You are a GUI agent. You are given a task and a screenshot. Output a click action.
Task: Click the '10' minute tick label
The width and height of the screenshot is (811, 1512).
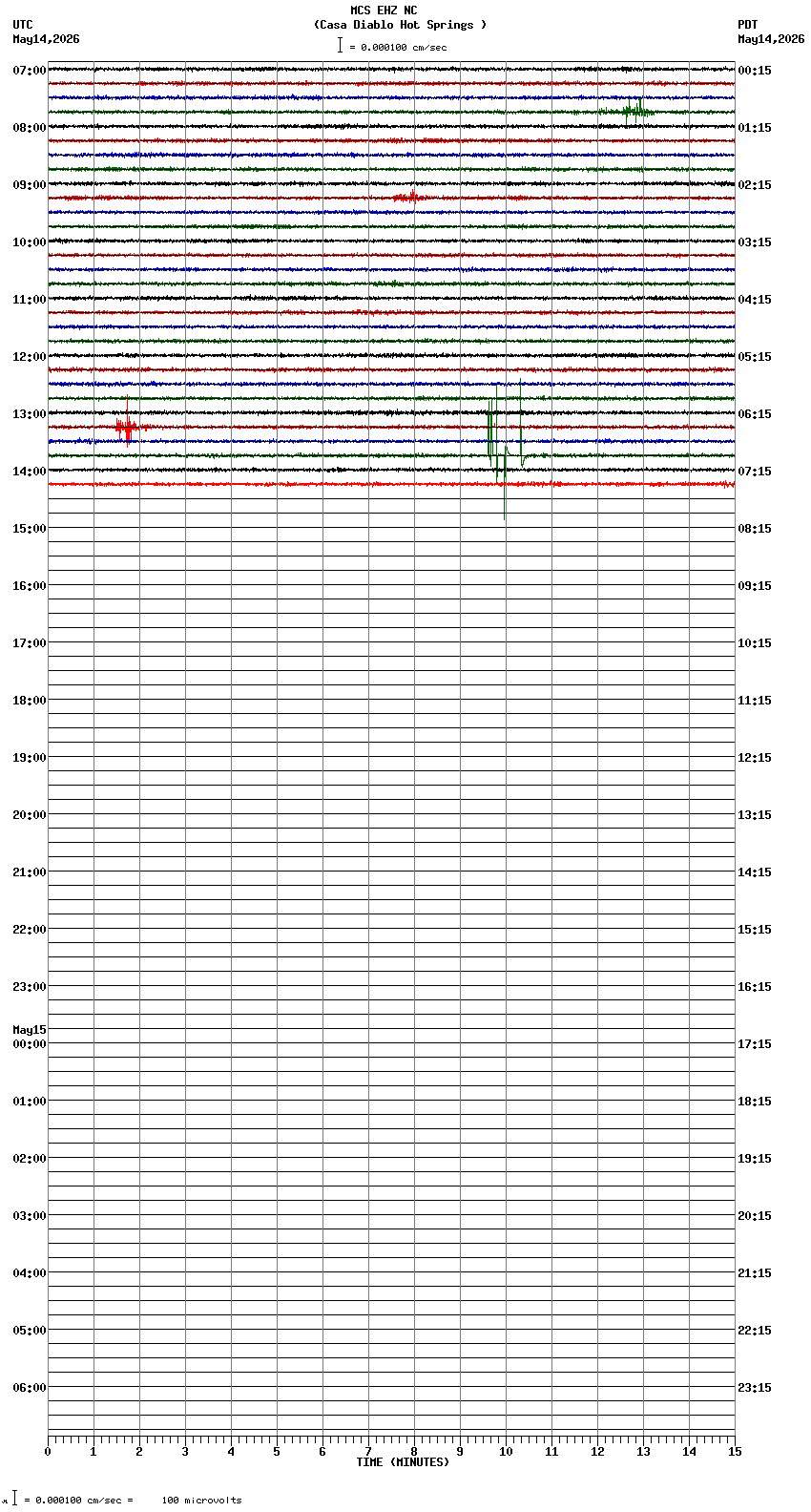[506, 1452]
